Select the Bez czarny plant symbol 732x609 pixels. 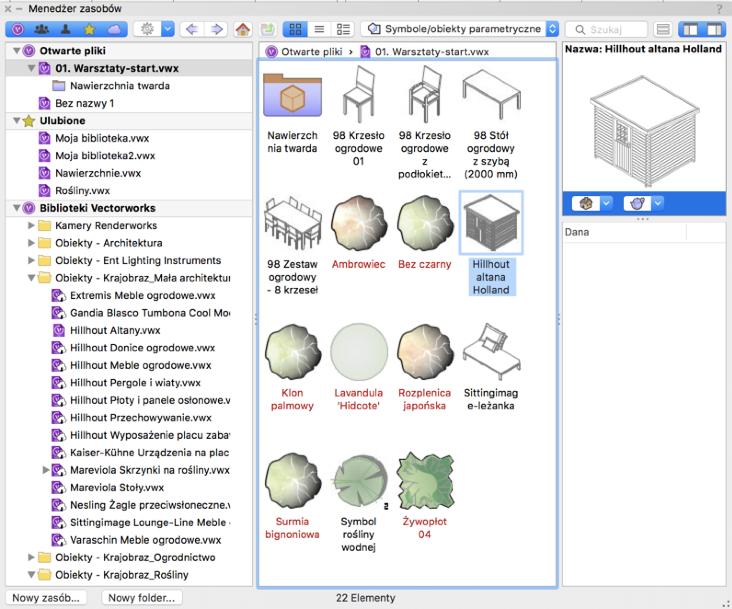424,223
